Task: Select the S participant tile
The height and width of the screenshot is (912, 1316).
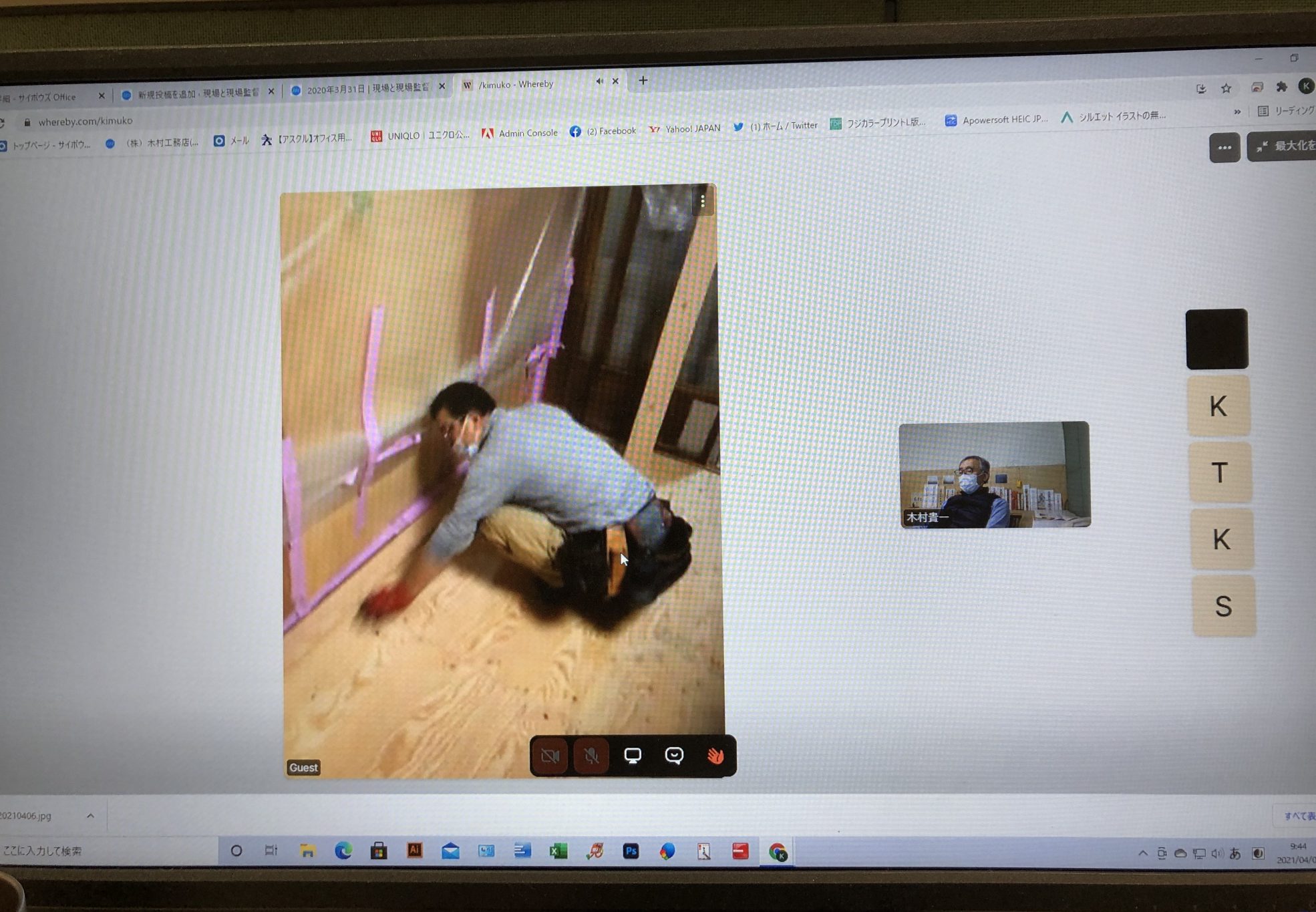Action: point(1224,606)
